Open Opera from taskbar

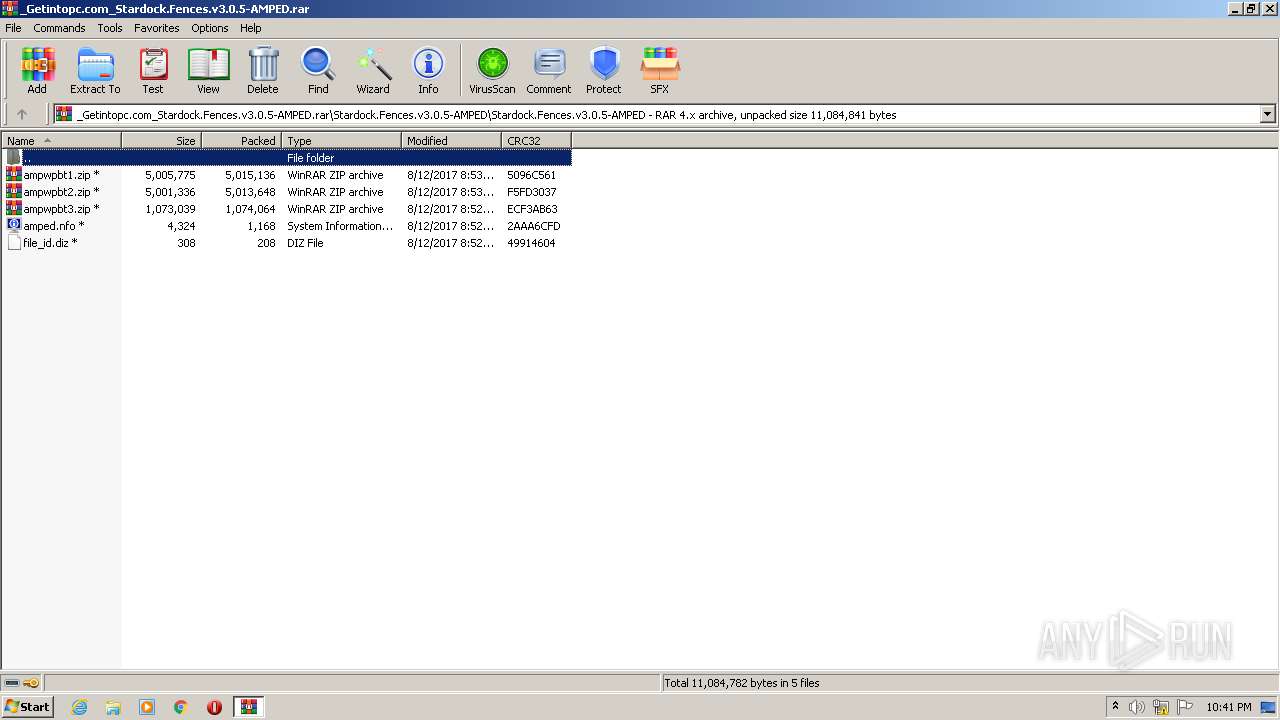click(214, 707)
